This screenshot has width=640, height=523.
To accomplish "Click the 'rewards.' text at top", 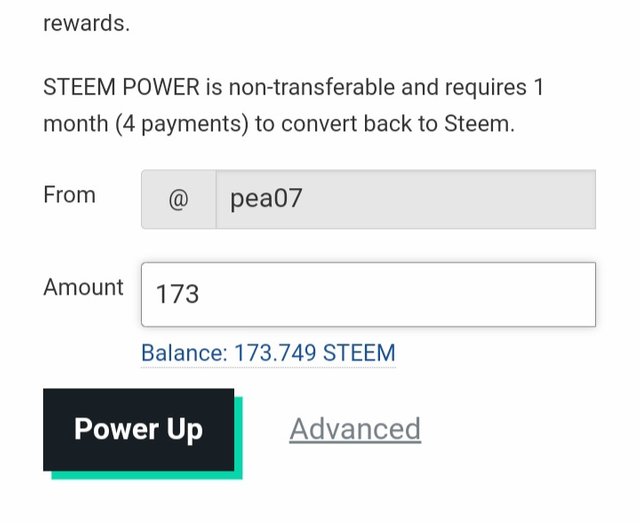I will (x=87, y=23).
